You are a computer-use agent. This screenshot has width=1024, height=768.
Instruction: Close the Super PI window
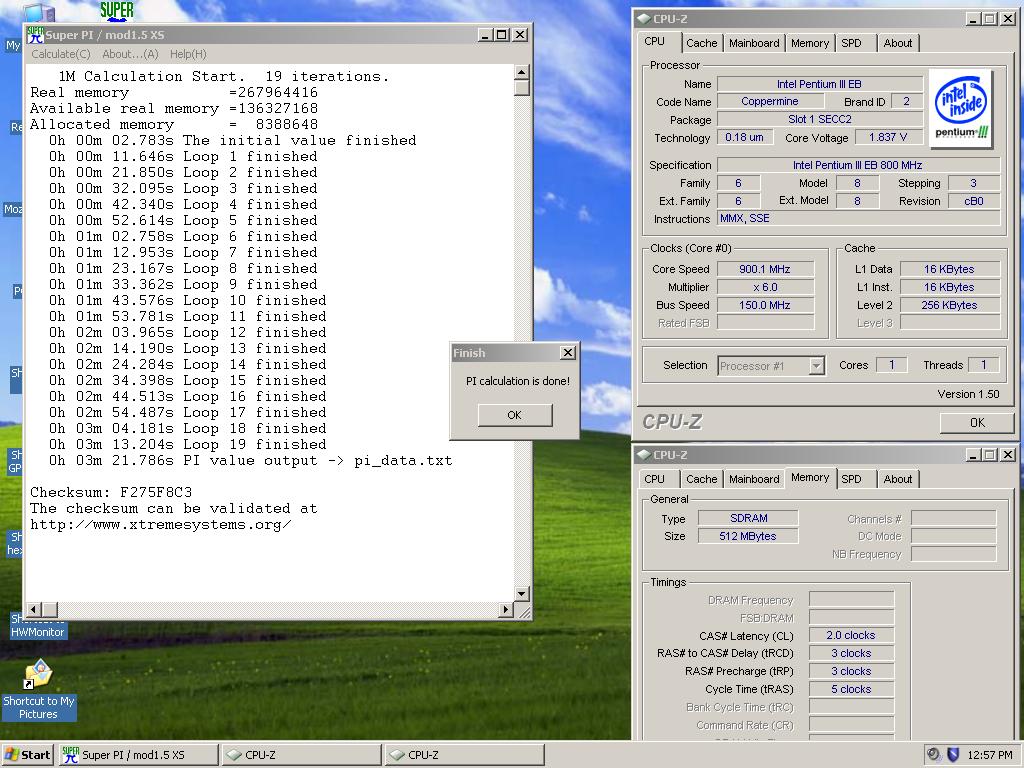[x=520, y=35]
